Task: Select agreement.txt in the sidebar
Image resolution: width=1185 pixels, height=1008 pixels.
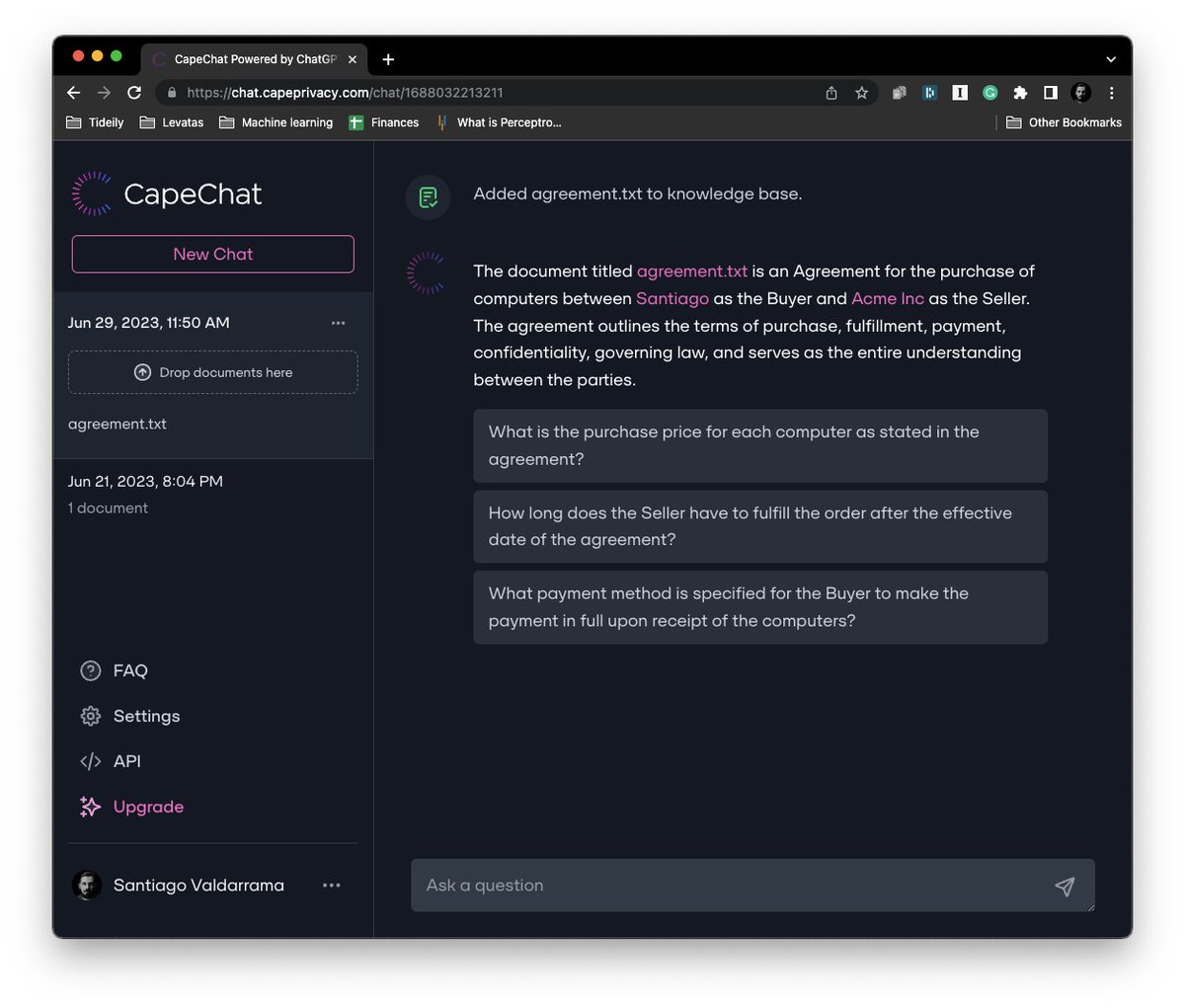Action: pyautogui.click(x=118, y=424)
